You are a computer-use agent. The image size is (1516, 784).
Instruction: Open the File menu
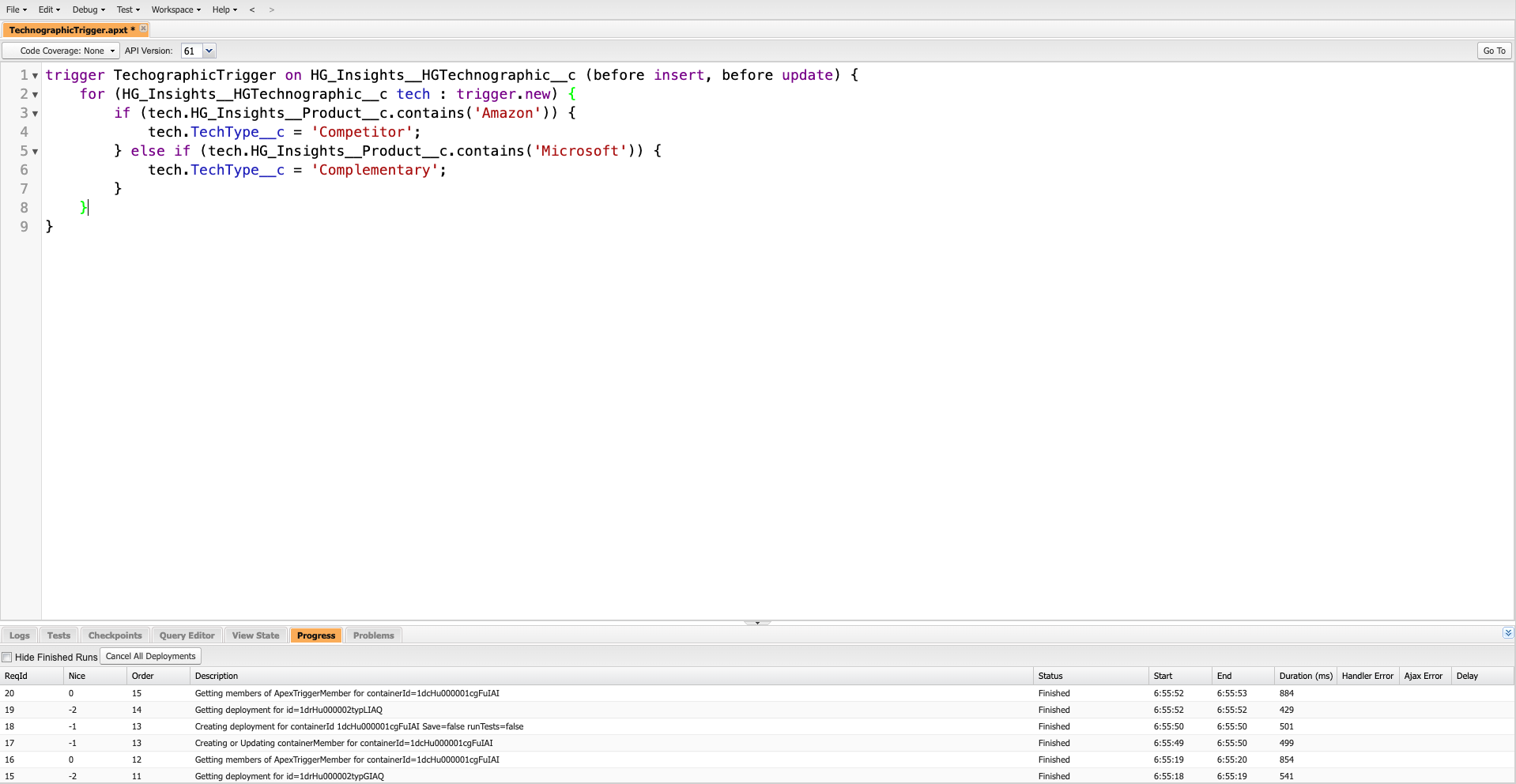[x=16, y=9]
